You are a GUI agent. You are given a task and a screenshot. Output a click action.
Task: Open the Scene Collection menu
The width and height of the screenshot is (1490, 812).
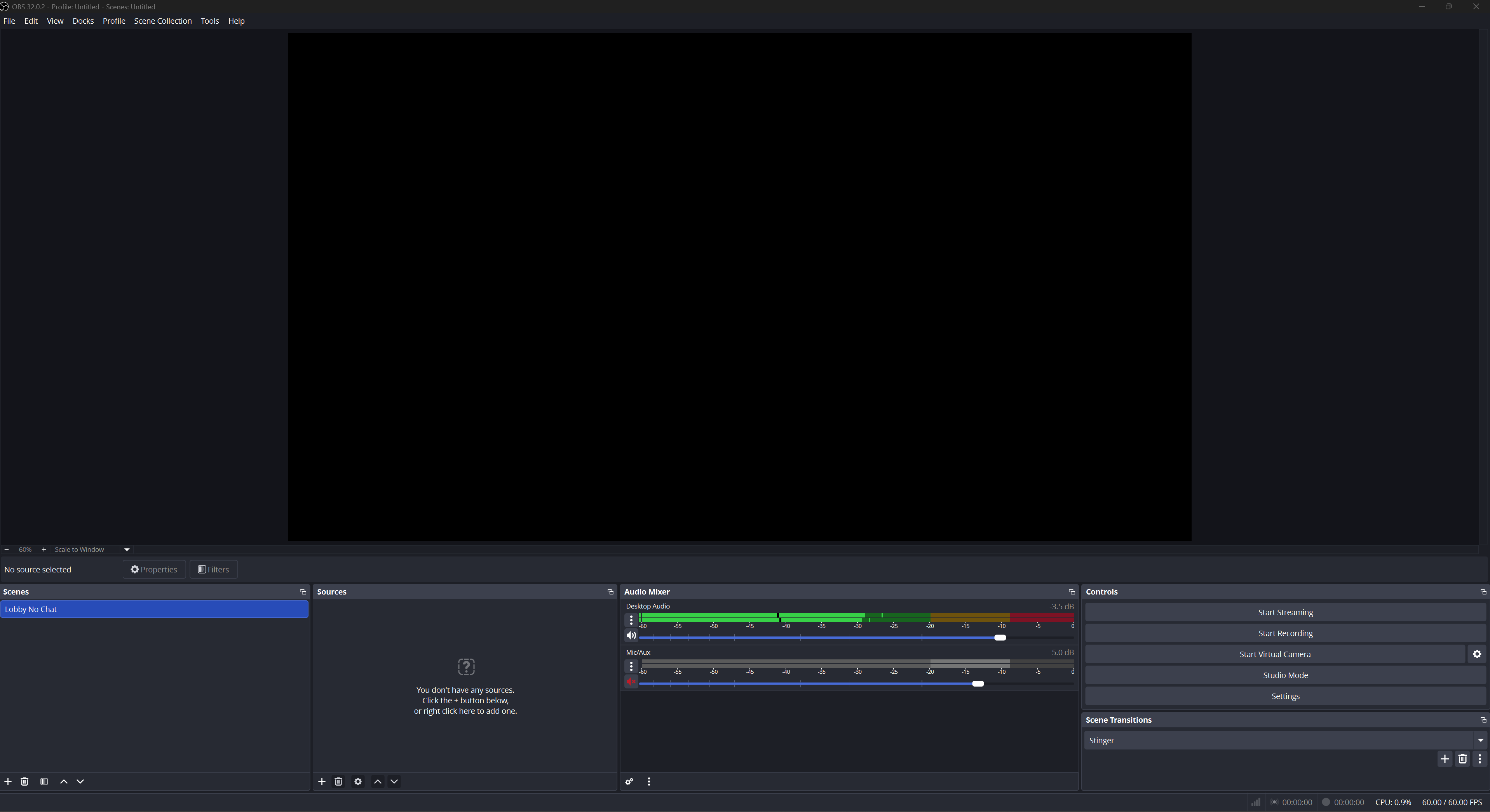(x=162, y=21)
